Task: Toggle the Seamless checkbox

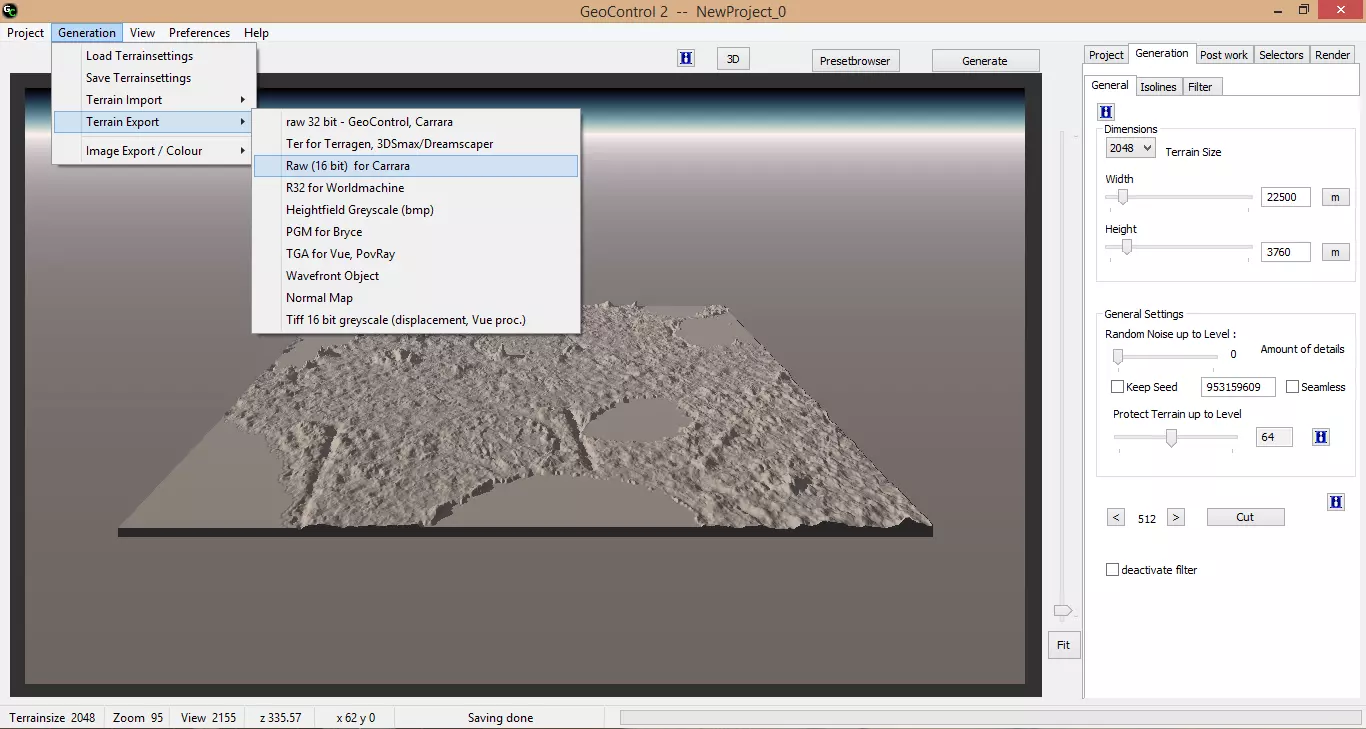Action: [x=1293, y=387]
